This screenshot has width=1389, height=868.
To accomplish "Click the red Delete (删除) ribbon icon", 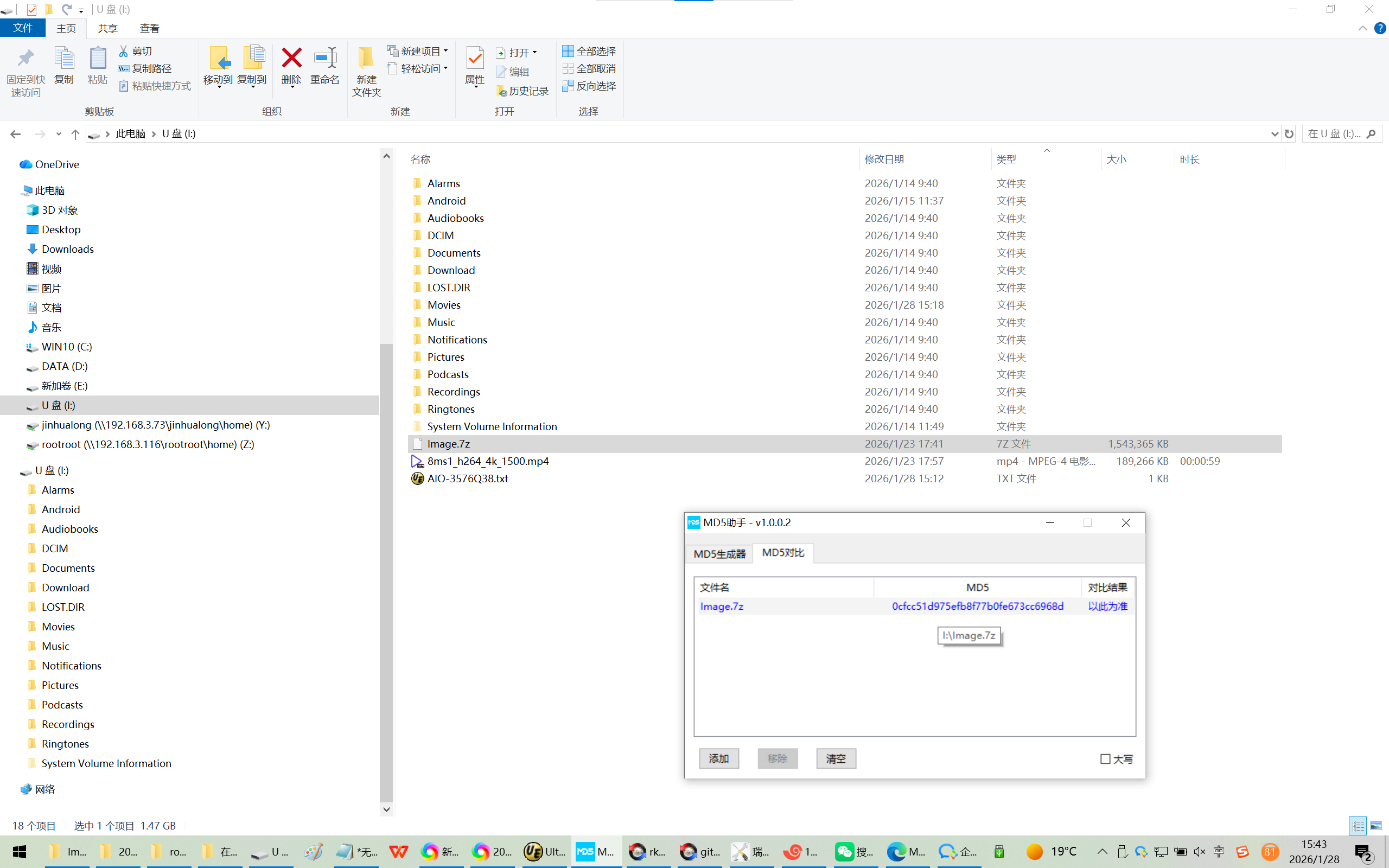I will (291, 59).
